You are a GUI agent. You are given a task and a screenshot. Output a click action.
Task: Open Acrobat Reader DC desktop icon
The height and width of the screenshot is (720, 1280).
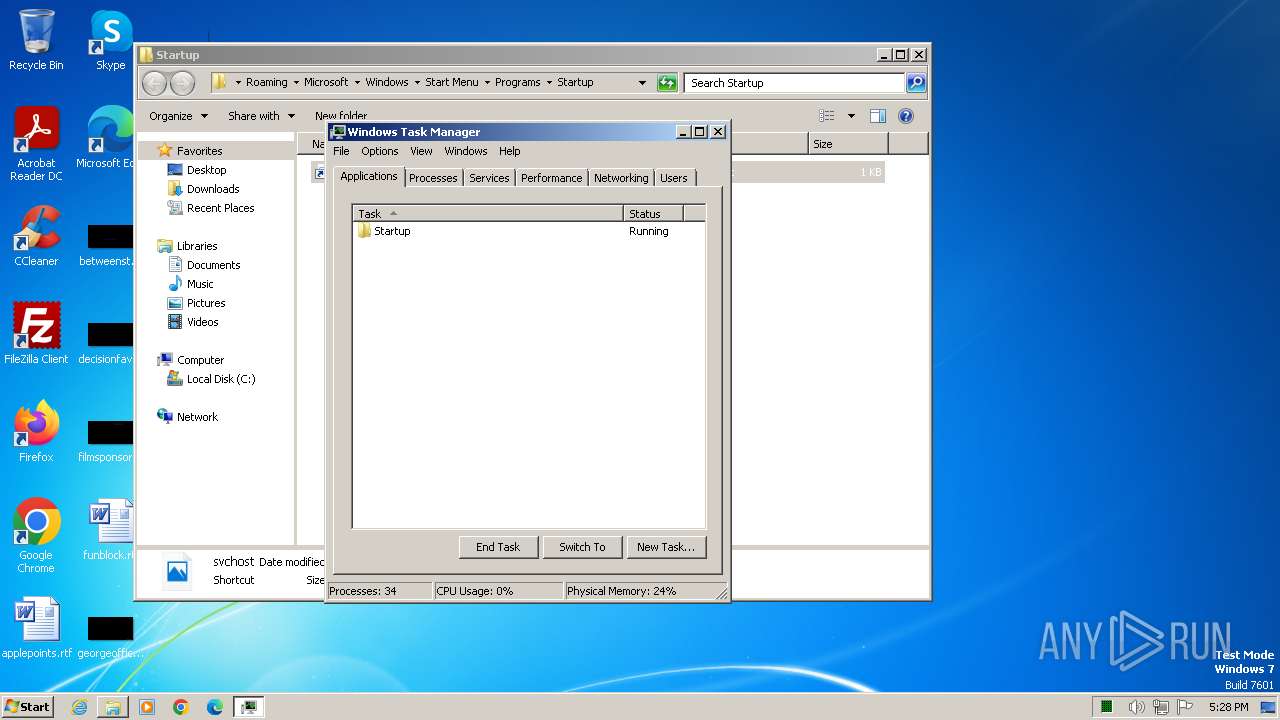pyautogui.click(x=36, y=144)
